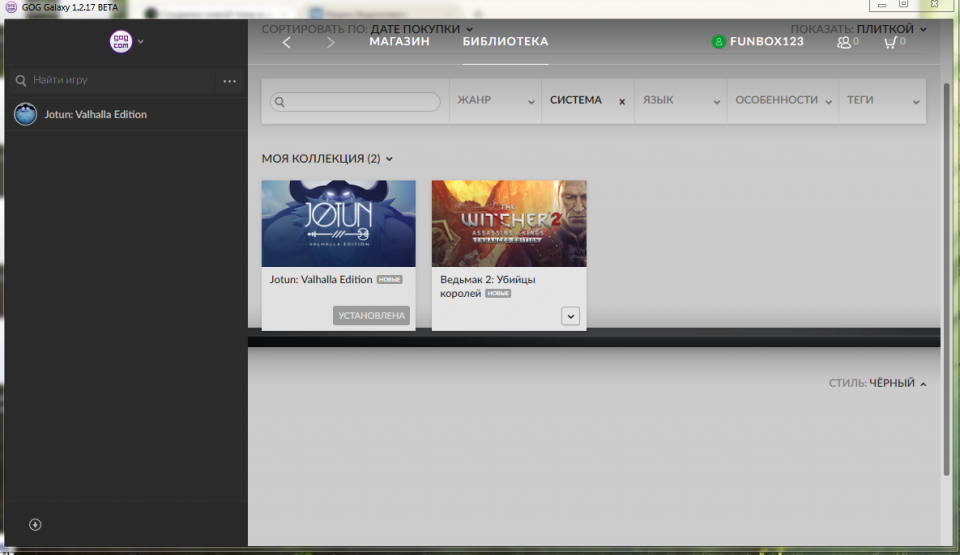
Task: Click Jotun avatar icon in sidebar
Action: point(25,115)
